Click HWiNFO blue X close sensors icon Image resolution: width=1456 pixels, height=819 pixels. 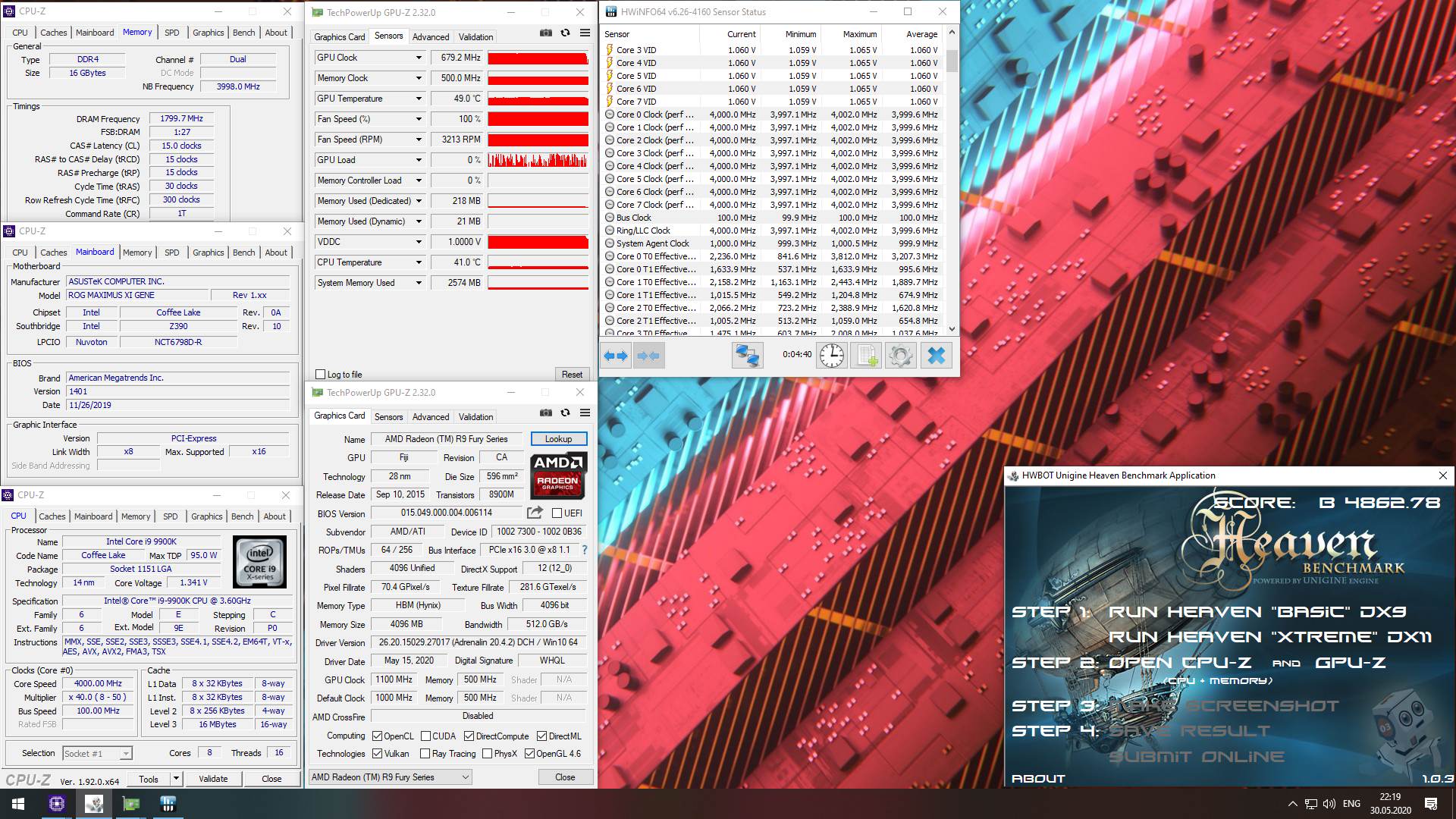click(937, 355)
